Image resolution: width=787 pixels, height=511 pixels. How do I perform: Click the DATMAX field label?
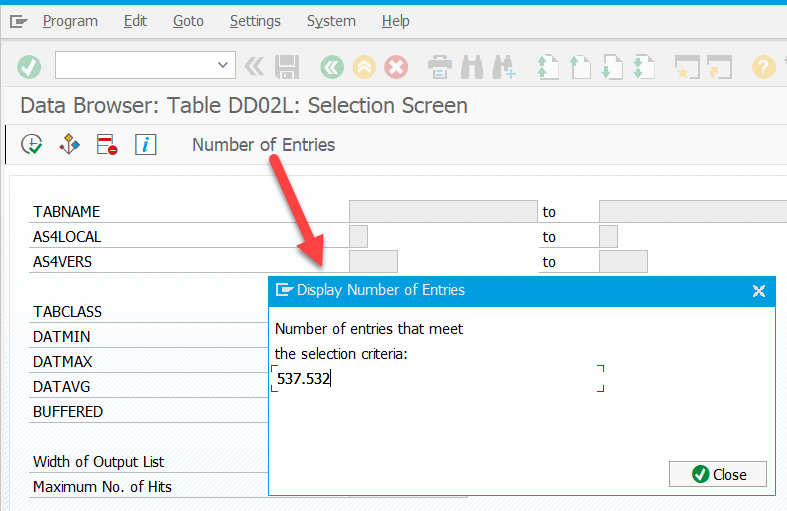63,362
